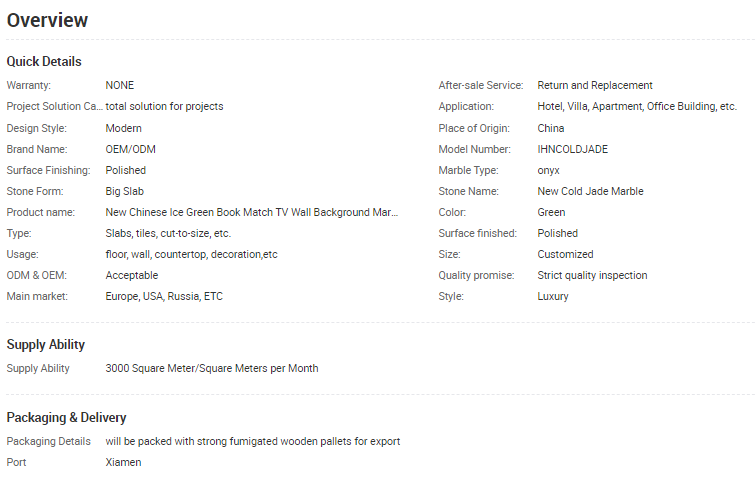Screen dimensions: 756x480
Task: Click the fumigated wooden pallets packaging text
Action: pyautogui.click(x=253, y=441)
